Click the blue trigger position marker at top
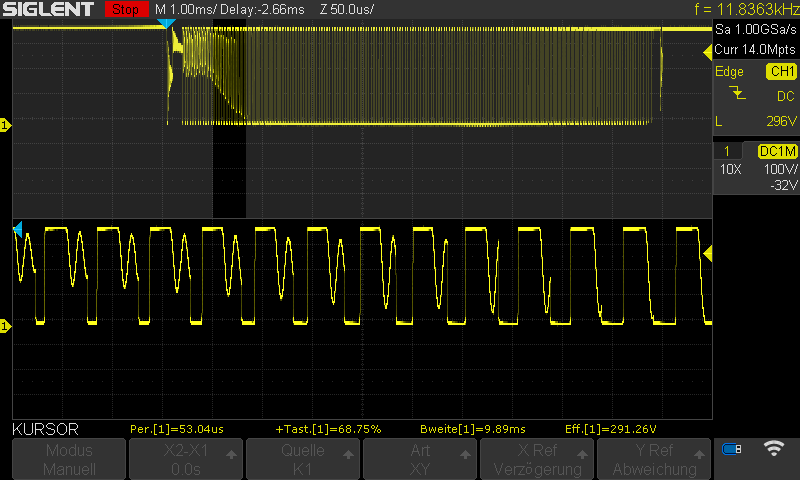The height and width of the screenshot is (480, 800). (166, 23)
